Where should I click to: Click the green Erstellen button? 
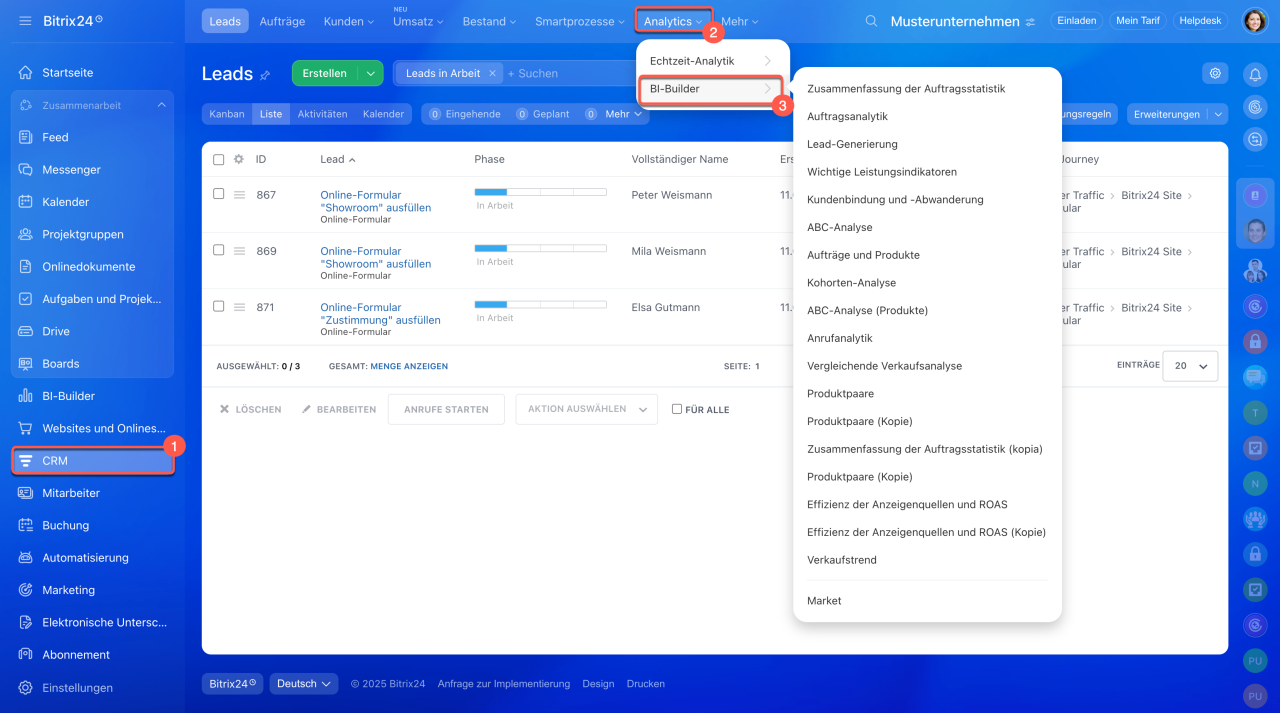(324, 73)
